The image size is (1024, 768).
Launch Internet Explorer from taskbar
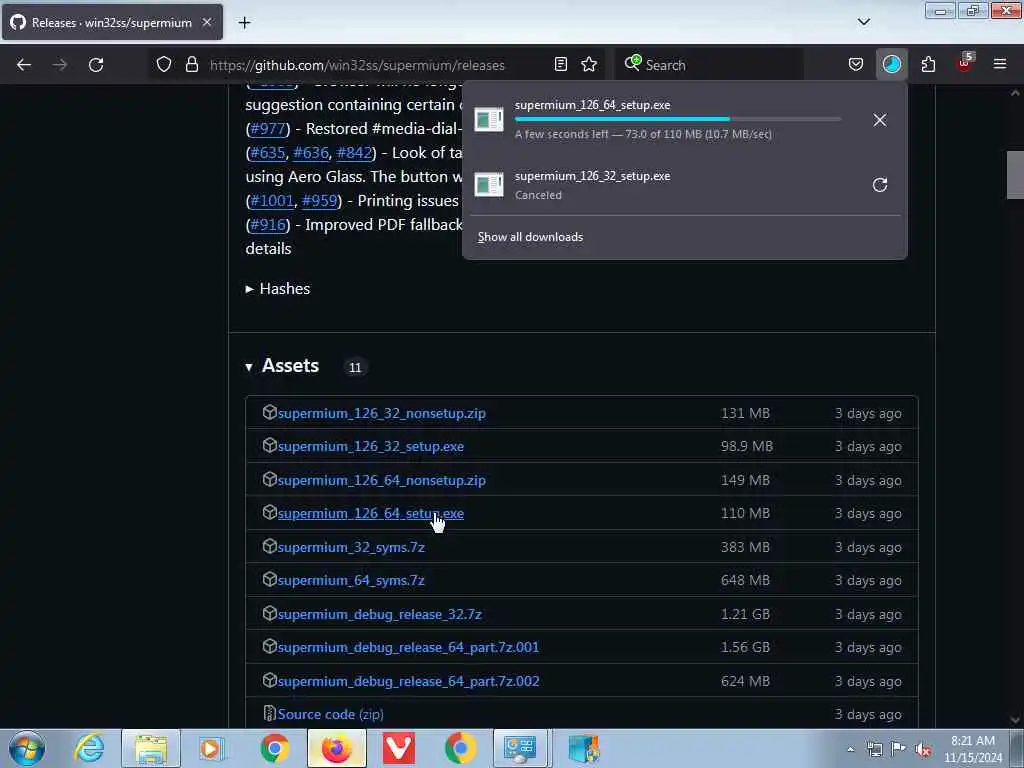click(x=89, y=748)
